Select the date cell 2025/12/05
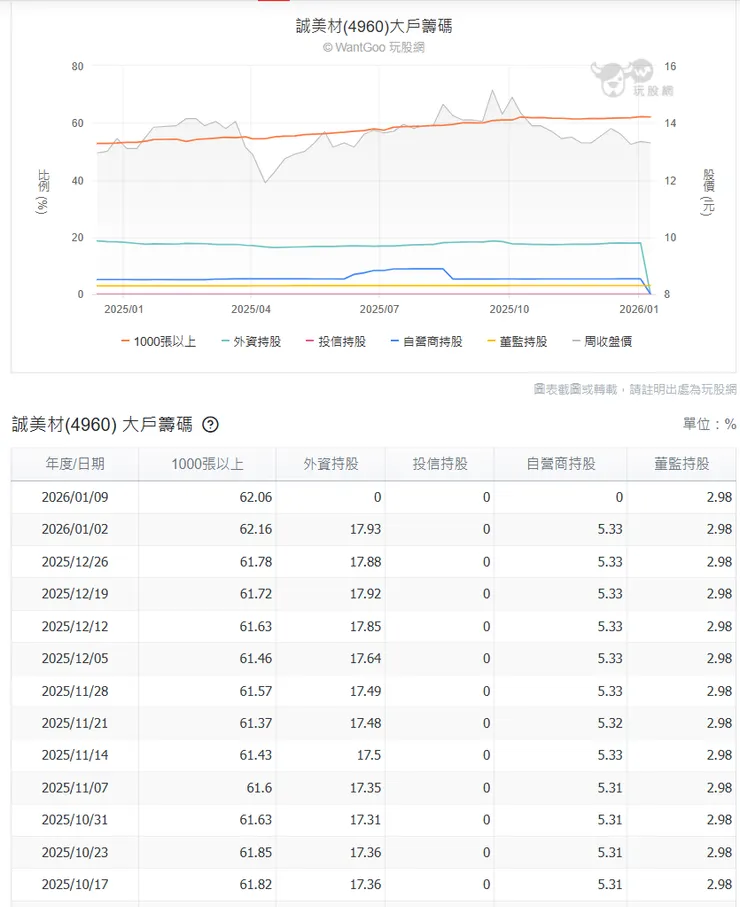 click(x=75, y=658)
